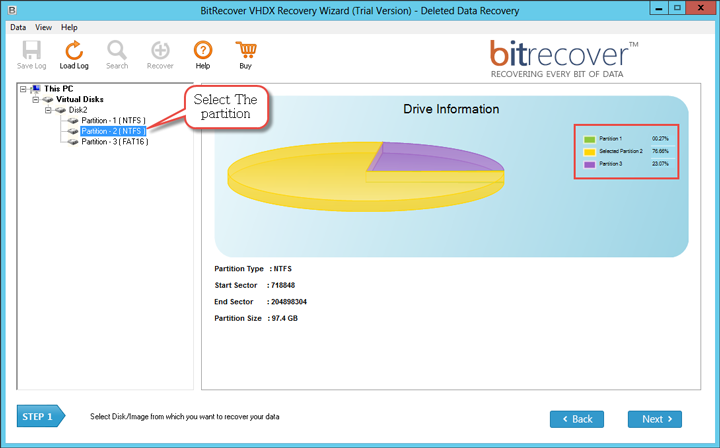Image resolution: width=720 pixels, height=448 pixels.
Task: Click the Recover toolbar icon
Action: (x=160, y=50)
